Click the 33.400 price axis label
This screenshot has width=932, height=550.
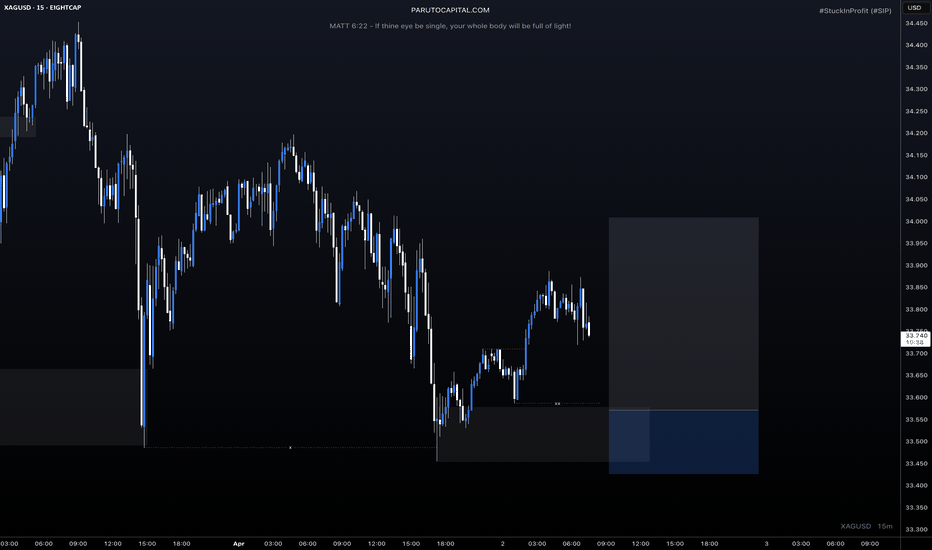916,485
